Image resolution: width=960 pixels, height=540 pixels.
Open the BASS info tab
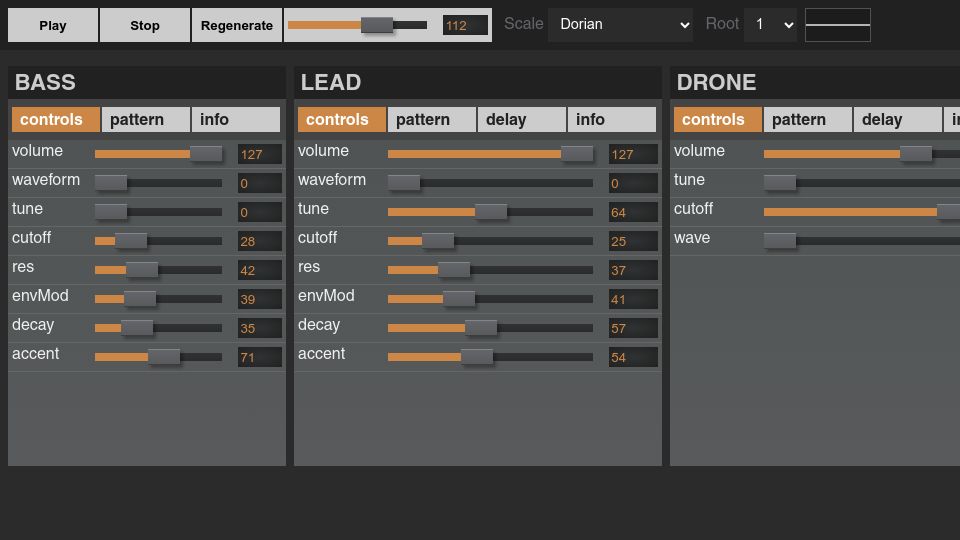click(x=236, y=119)
